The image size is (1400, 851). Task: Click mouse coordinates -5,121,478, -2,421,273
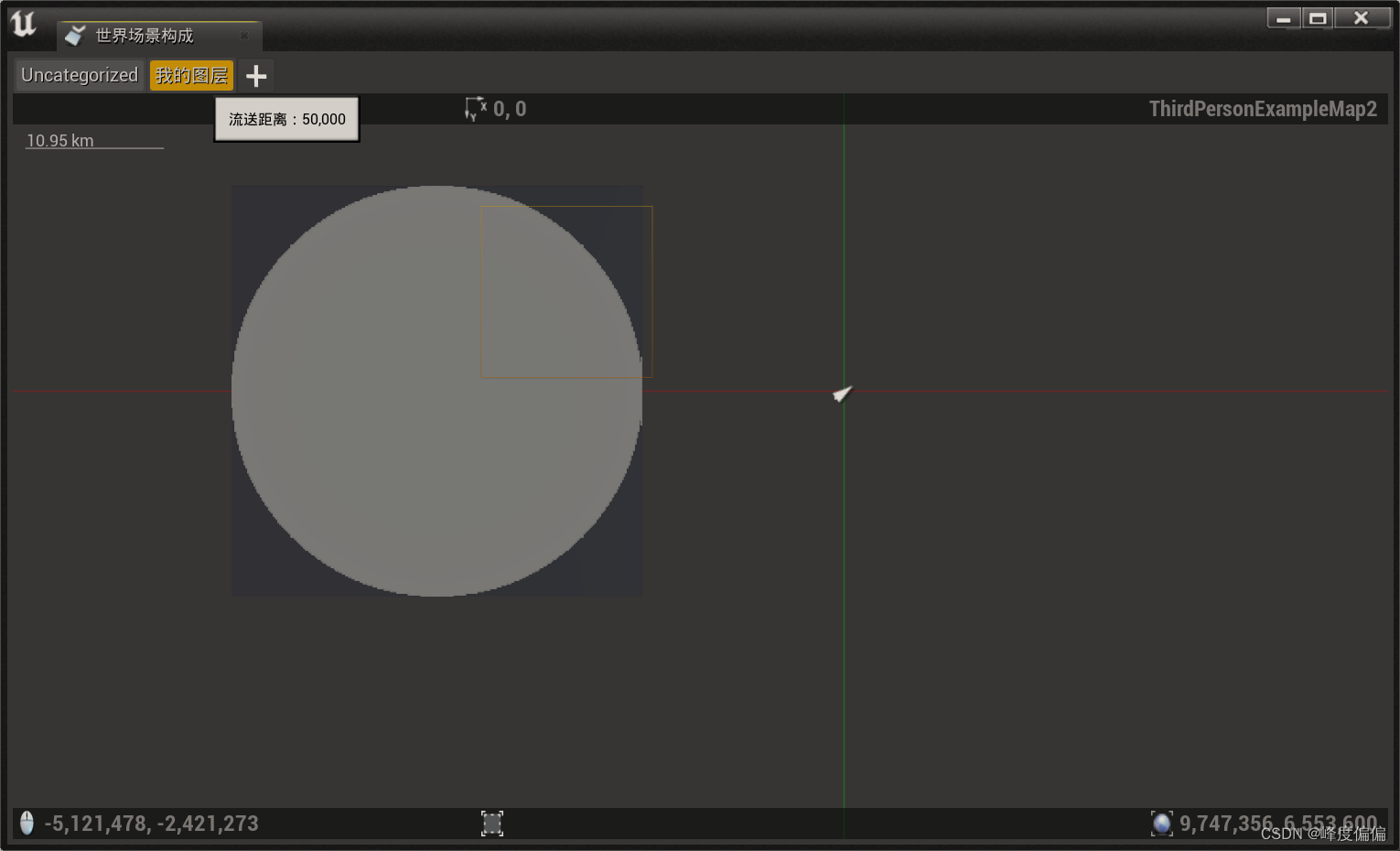tap(152, 824)
